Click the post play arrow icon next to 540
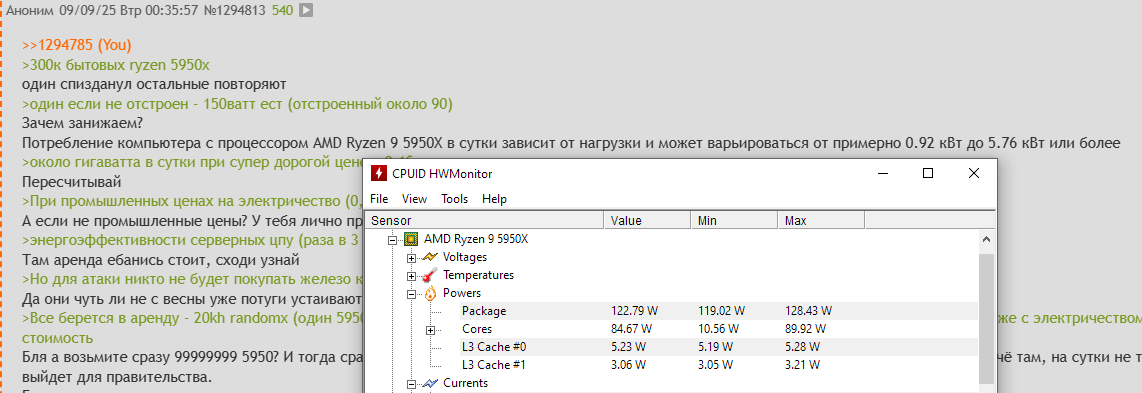 pos(306,10)
